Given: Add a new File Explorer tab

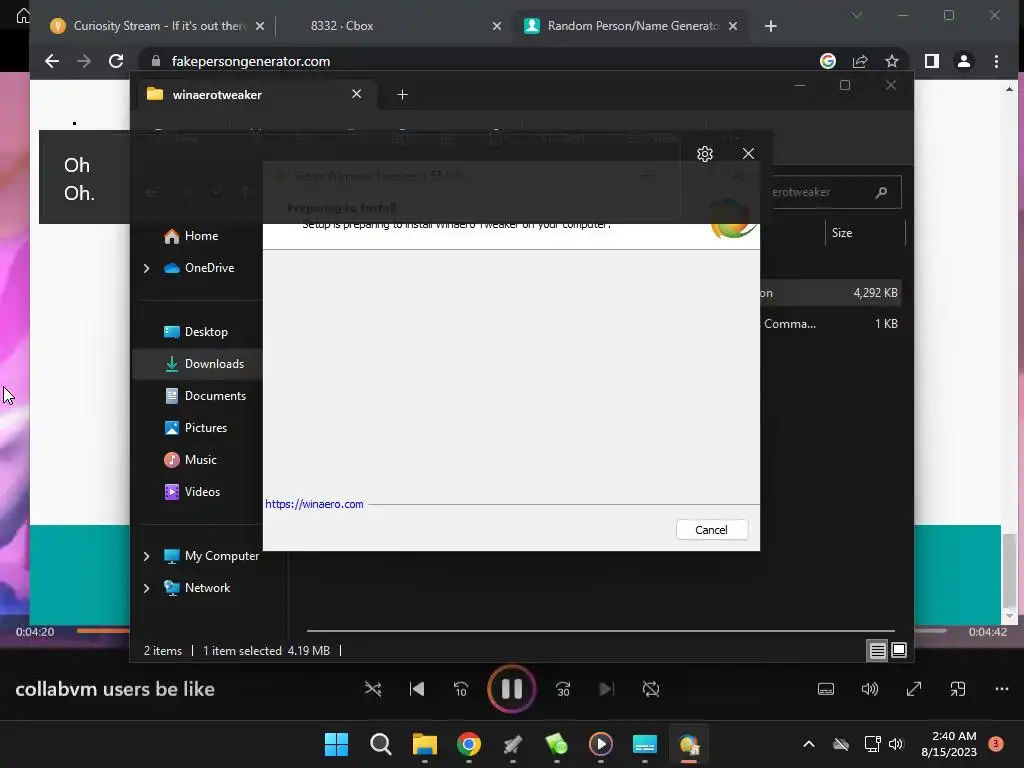Looking at the screenshot, I should (402, 95).
